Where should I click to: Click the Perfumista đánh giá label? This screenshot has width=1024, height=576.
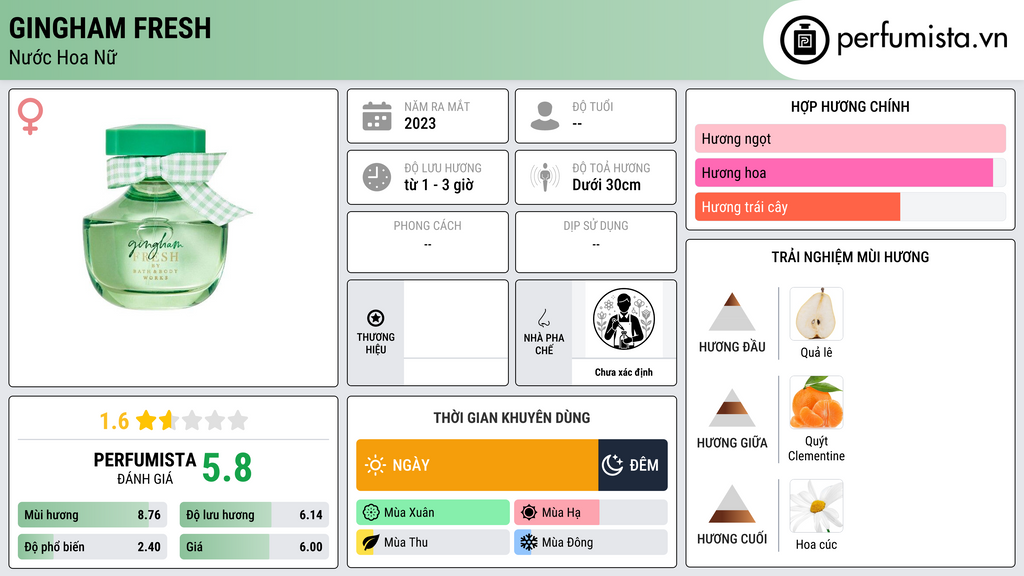(145, 468)
